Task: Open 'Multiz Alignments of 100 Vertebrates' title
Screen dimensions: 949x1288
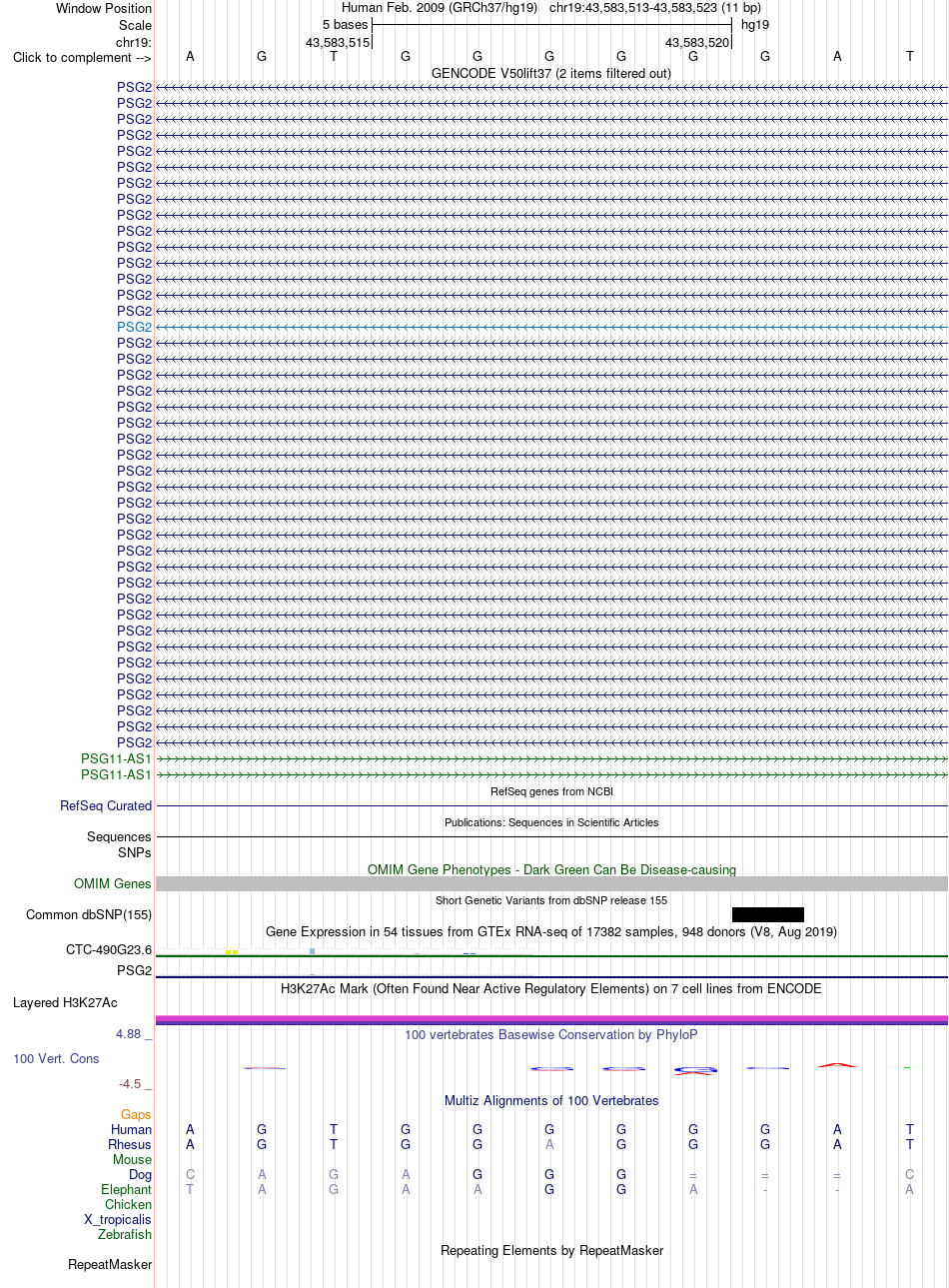Action: pyautogui.click(x=551, y=1100)
